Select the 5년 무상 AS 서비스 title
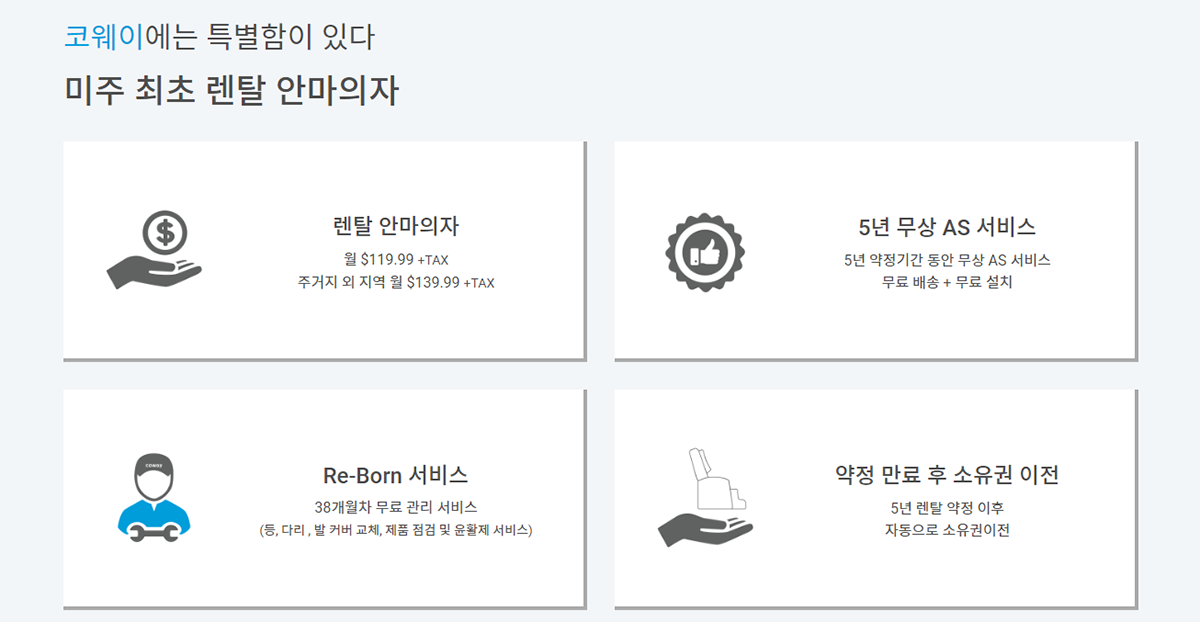1200x622 pixels. coord(947,226)
